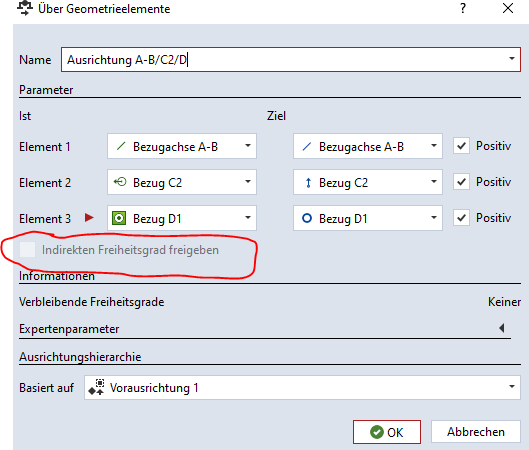529x450 pixels.
Task: Click the Abbrechen button
Action: click(x=476, y=432)
